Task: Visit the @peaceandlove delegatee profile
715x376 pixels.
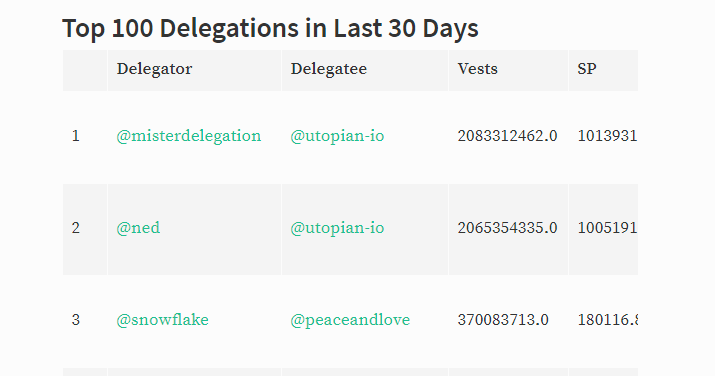Action: click(350, 320)
